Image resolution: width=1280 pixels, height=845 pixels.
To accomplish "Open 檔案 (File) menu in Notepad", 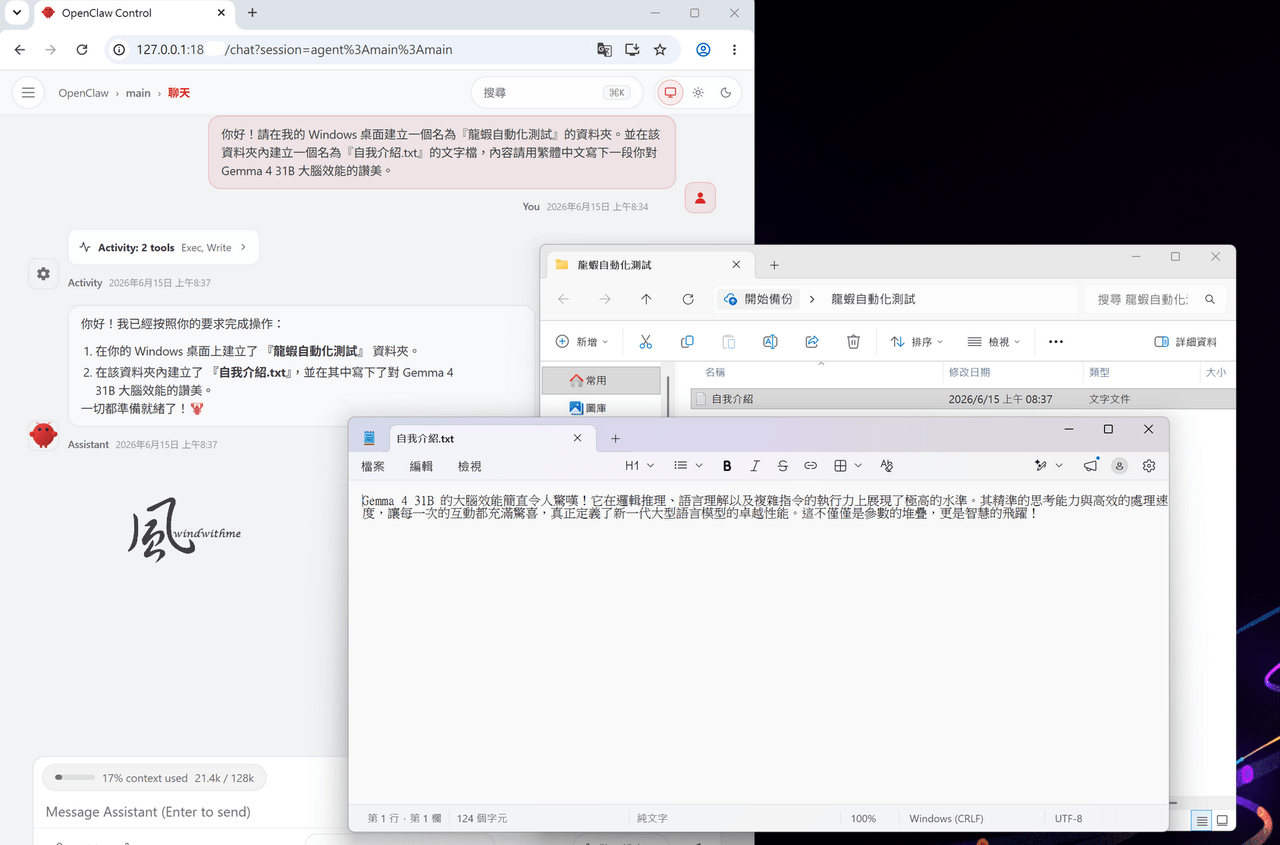I will (x=373, y=466).
